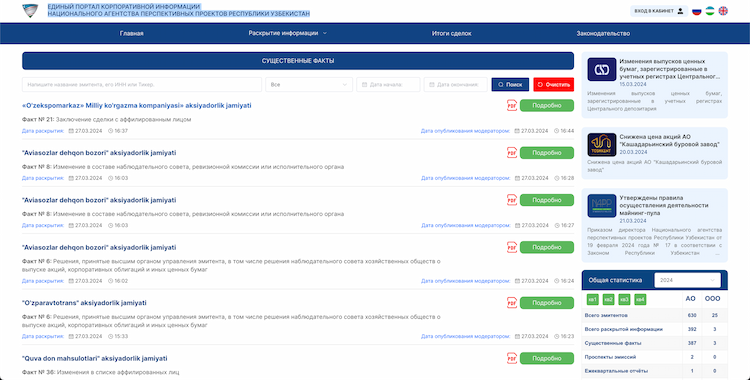The image size is (750, 380).
Task: Open O'zekspomarkaz company link
Action: click(x=136, y=105)
